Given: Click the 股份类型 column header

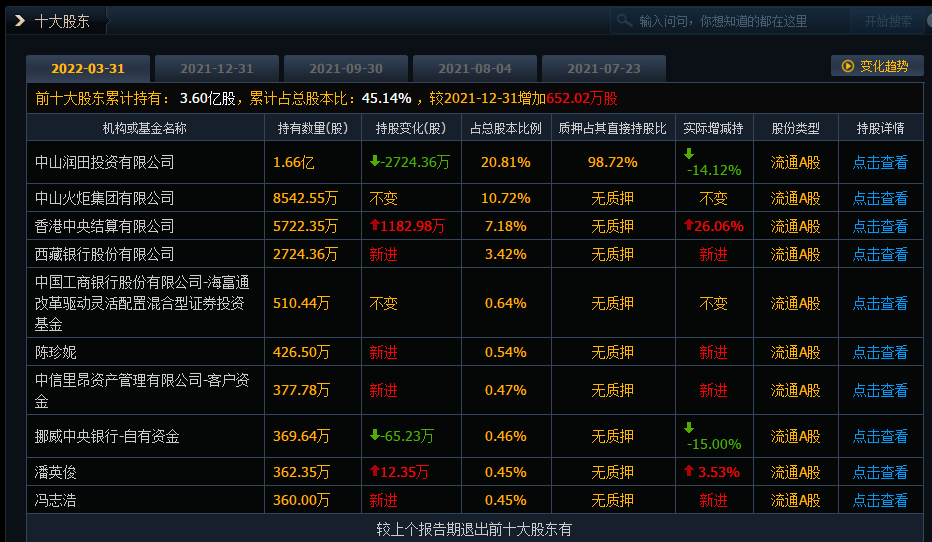Looking at the screenshot, I should click(x=795, y=128).
